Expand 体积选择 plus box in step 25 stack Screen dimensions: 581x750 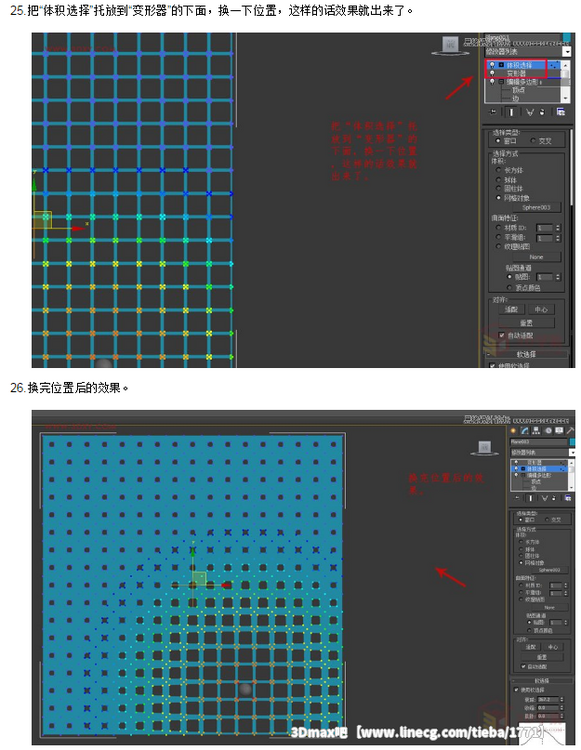[x=501, y=65]
